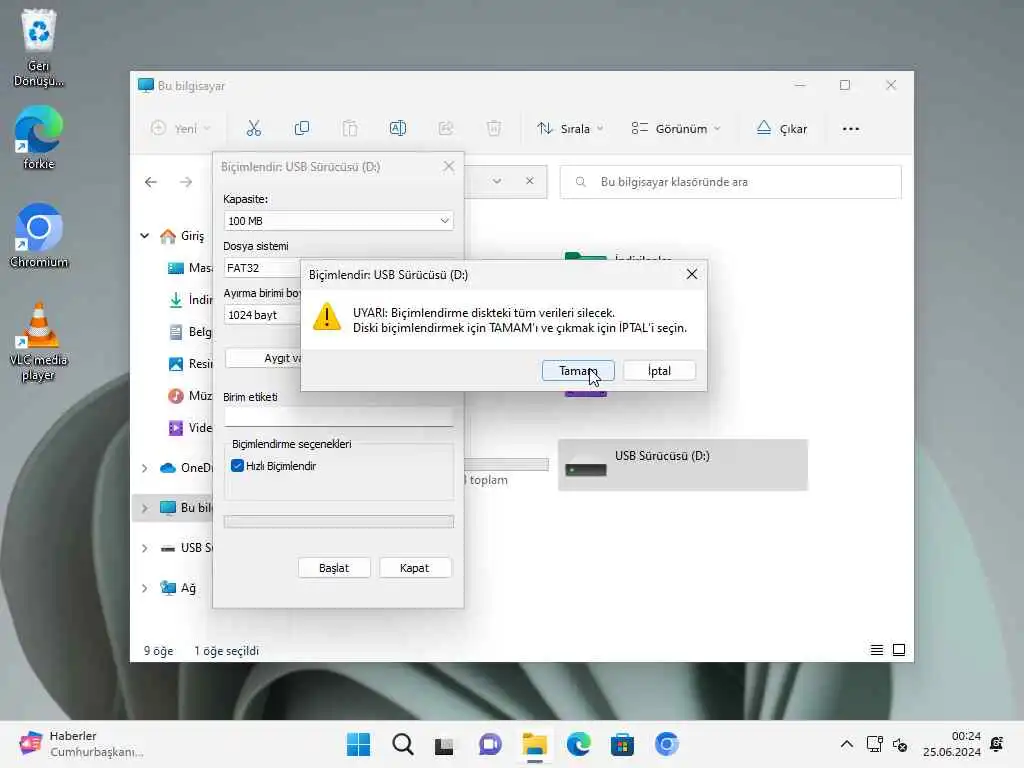Screen dimensions: 1024x768
Task: Open the Geri Dönüşüm recycle bin icon
Action: 39,47
